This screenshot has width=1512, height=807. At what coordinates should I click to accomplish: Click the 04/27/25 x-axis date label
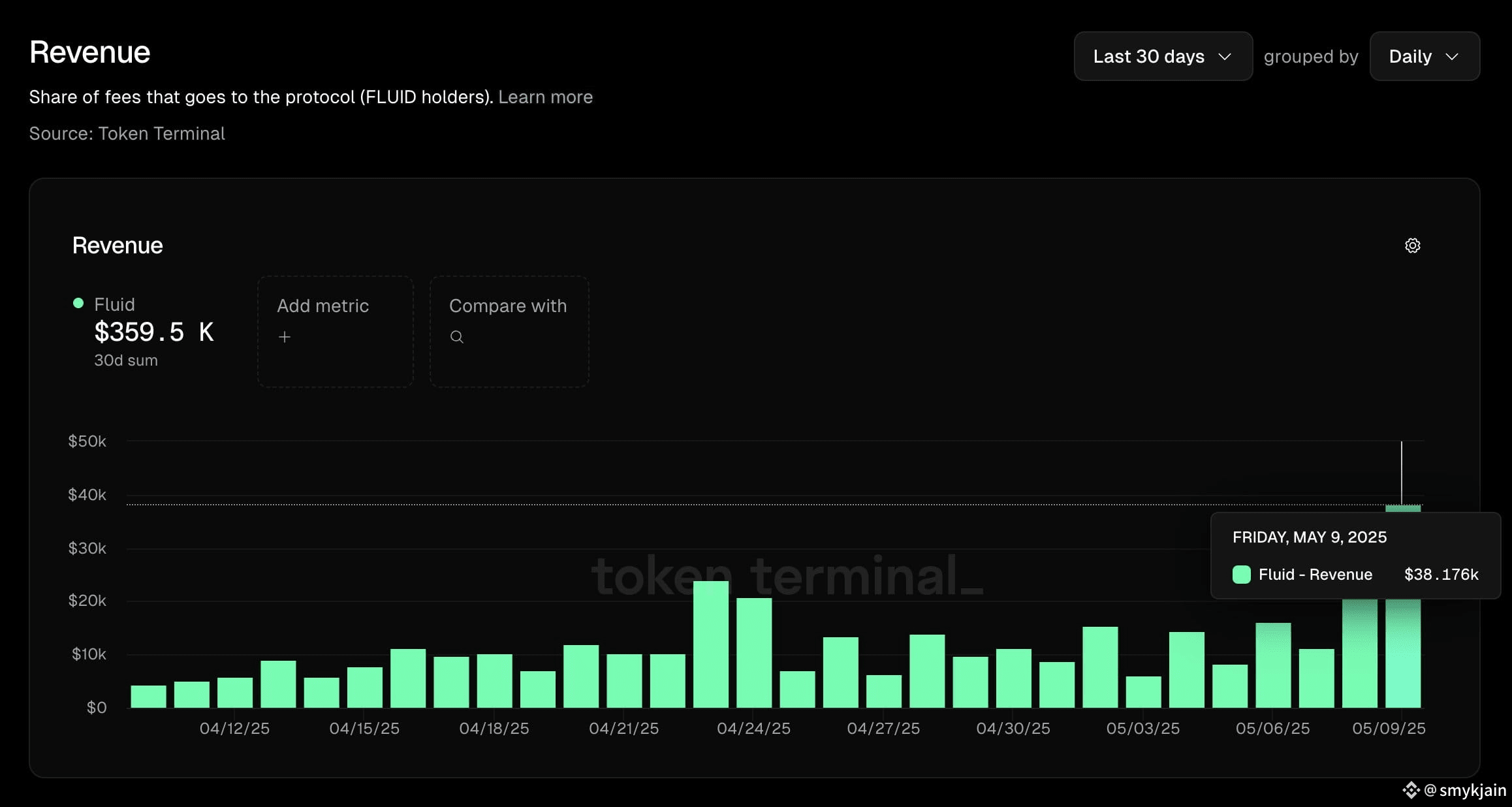(883, 729)
